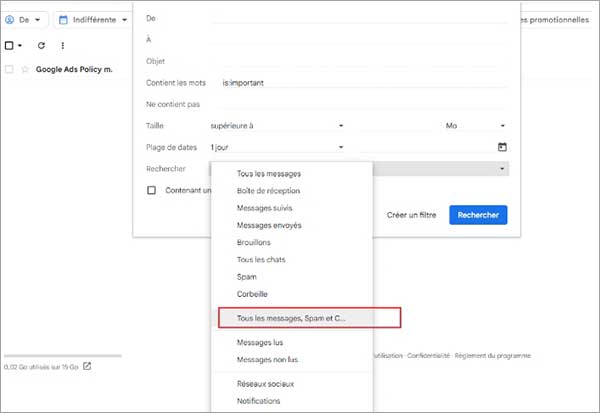This screenshot has height=413, width=600.
Task: Click the storage usage progress bar
Action: click(x=62, y=355)
